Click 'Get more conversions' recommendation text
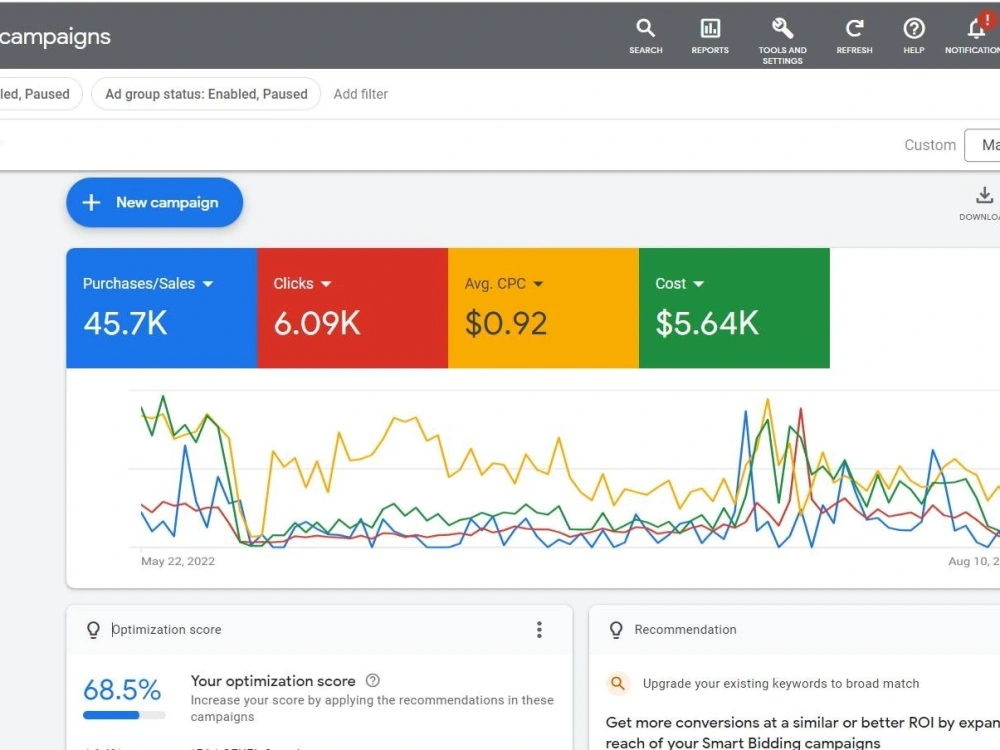Image resolution: width=1000 pixels, height=750 pixels. pos(802,732)
